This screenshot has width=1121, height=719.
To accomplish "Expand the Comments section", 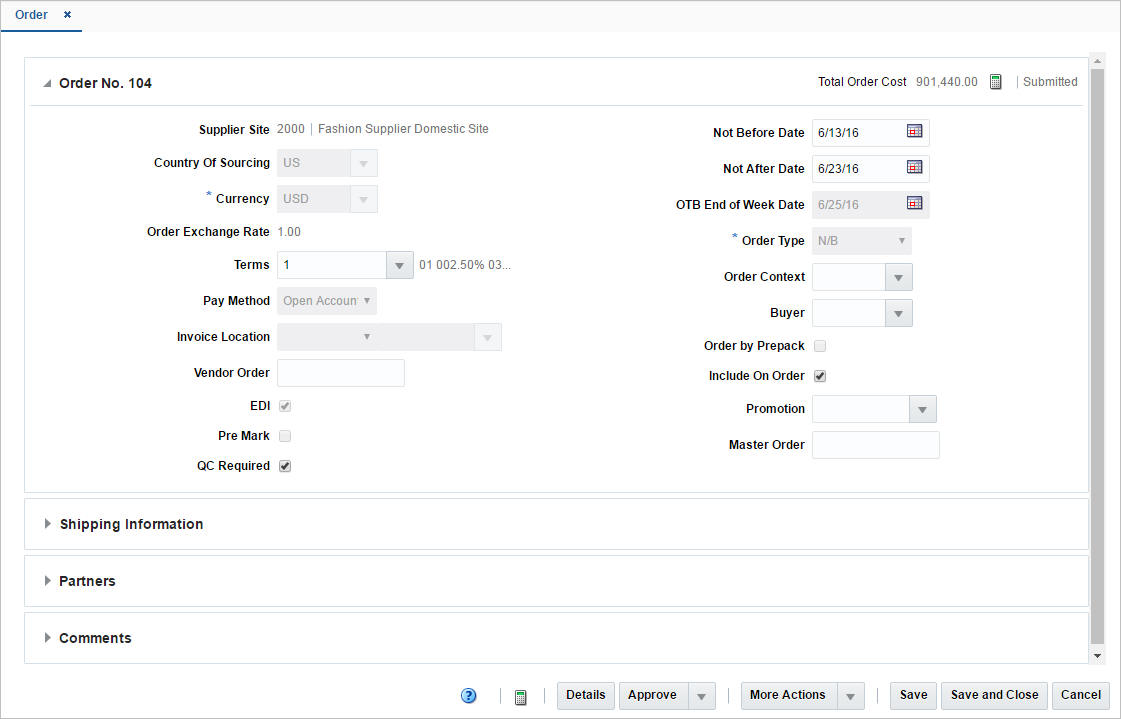I will click(47, 638).
